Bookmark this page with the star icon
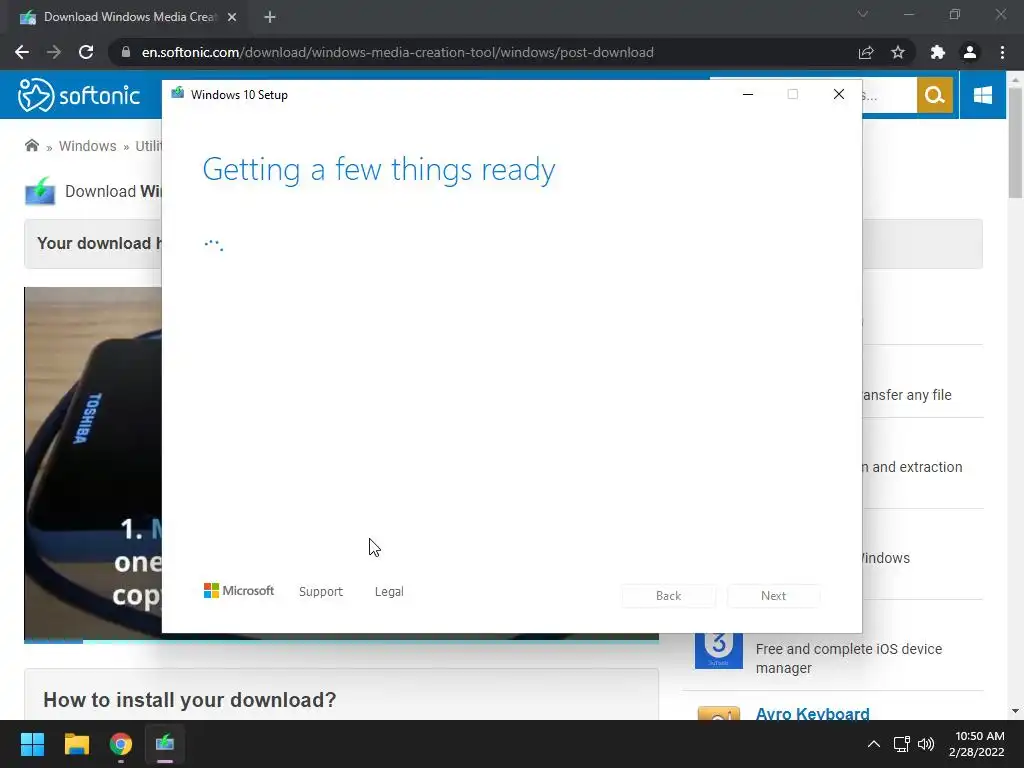 (x=898, y=52)
